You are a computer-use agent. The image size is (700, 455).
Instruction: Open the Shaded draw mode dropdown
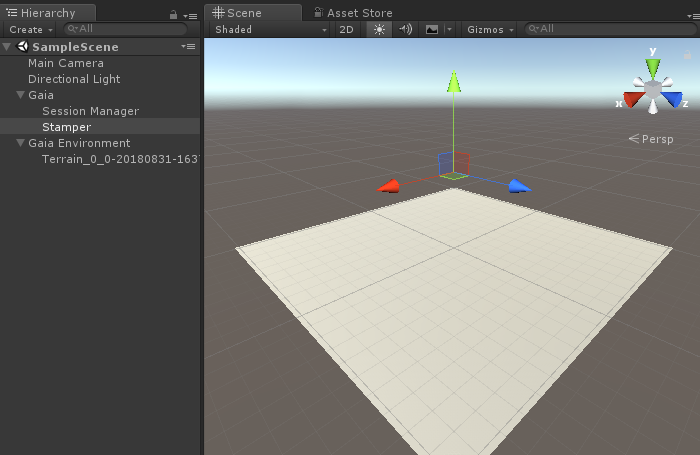[x=270, y=29]
